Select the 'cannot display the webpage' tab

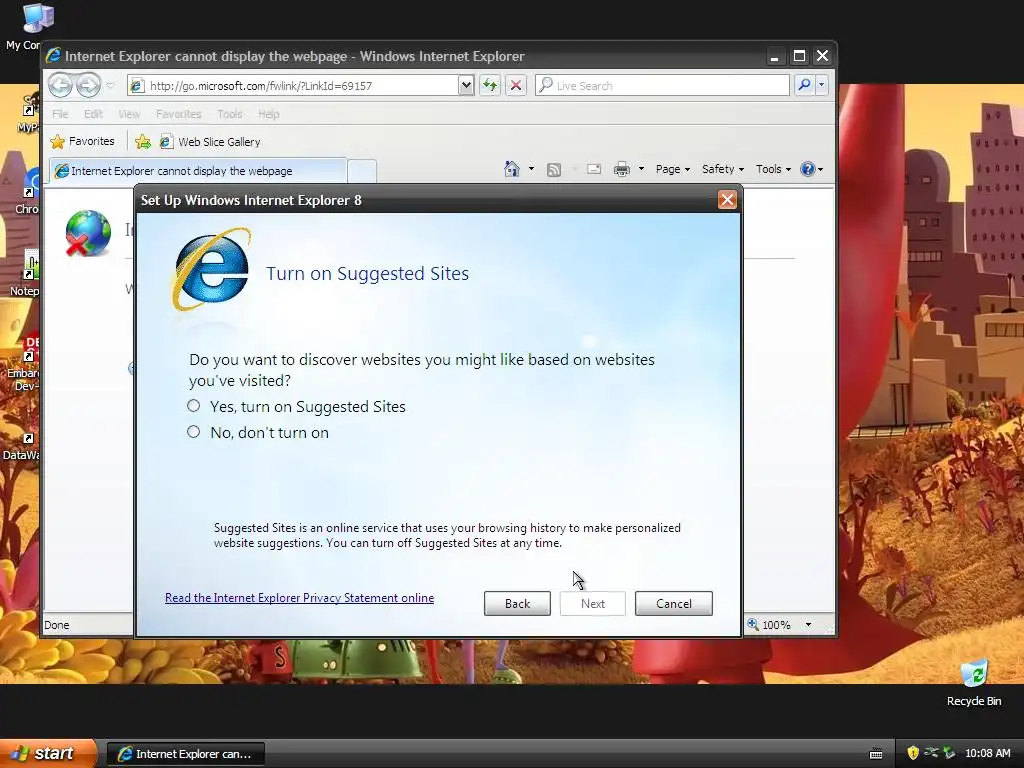[198, 170]
